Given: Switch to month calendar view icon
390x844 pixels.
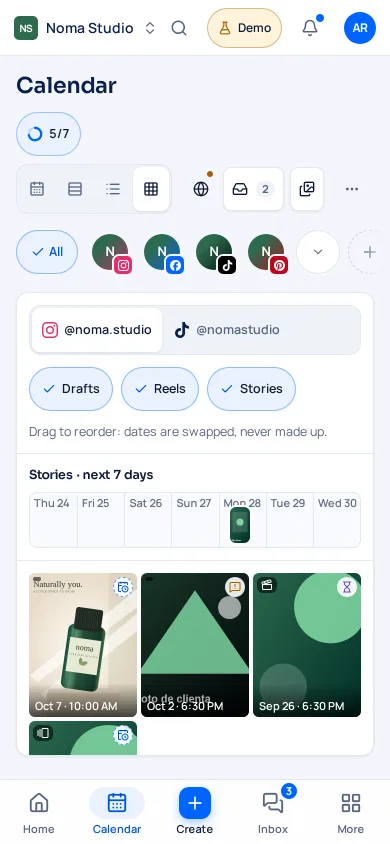Looking at the screenshot, I should click(37, 189).
